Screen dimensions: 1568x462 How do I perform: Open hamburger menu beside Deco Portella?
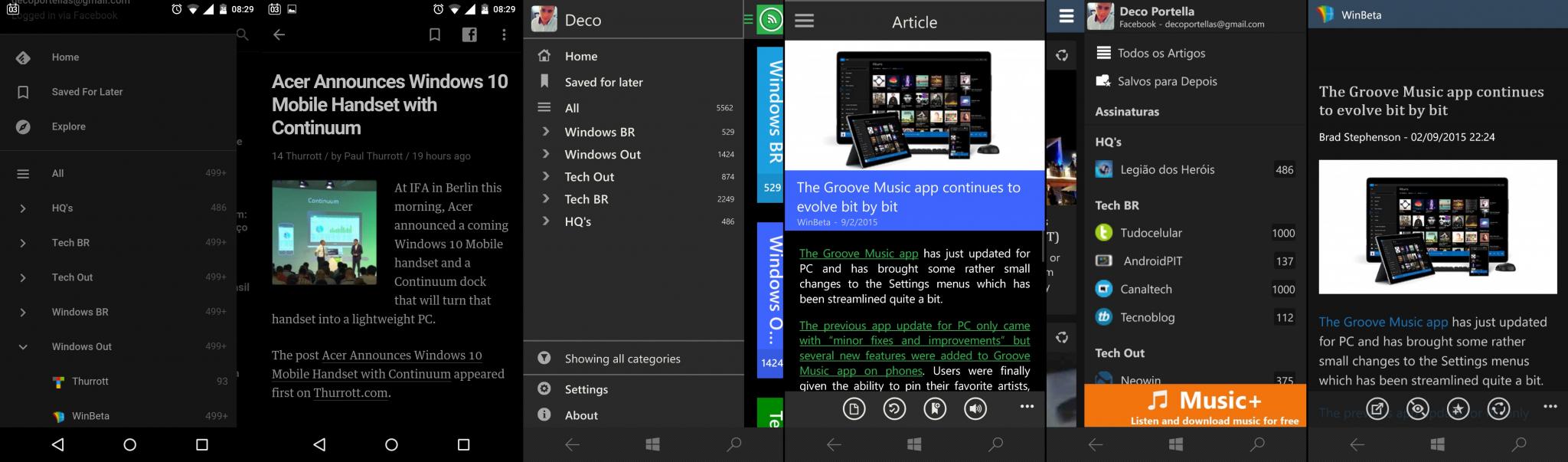coord(1066,16)
